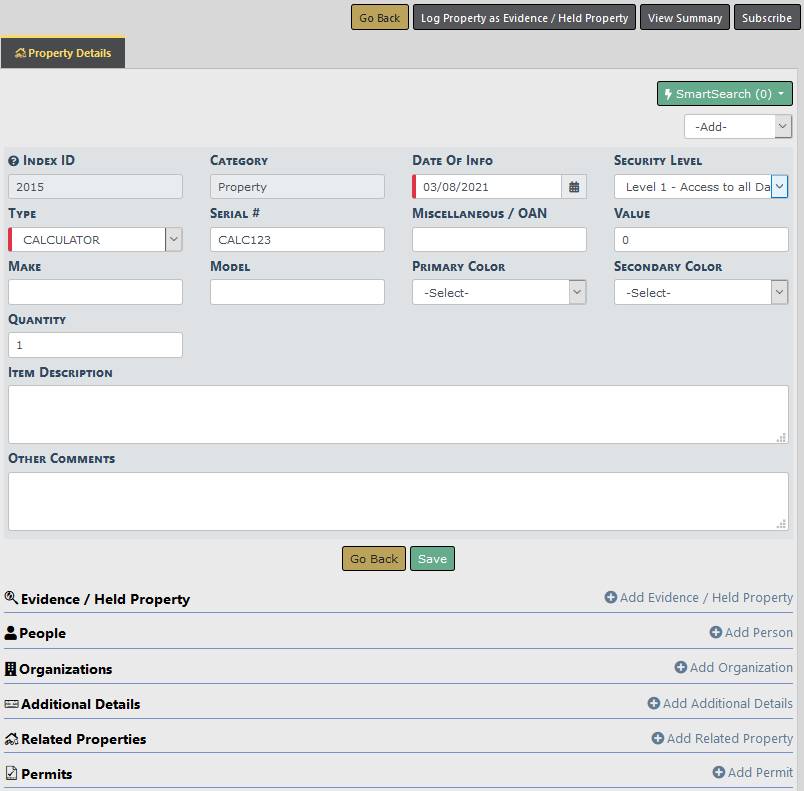Switch to the Property Details tab
Screen dimensions: 804x791
(63, 53)
